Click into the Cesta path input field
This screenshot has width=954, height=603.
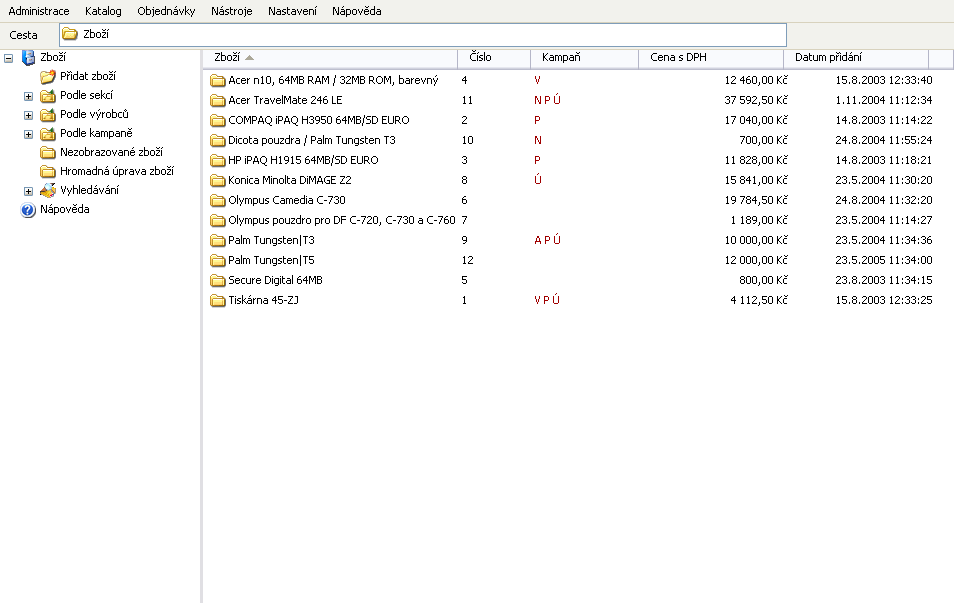tap(423, 35)
